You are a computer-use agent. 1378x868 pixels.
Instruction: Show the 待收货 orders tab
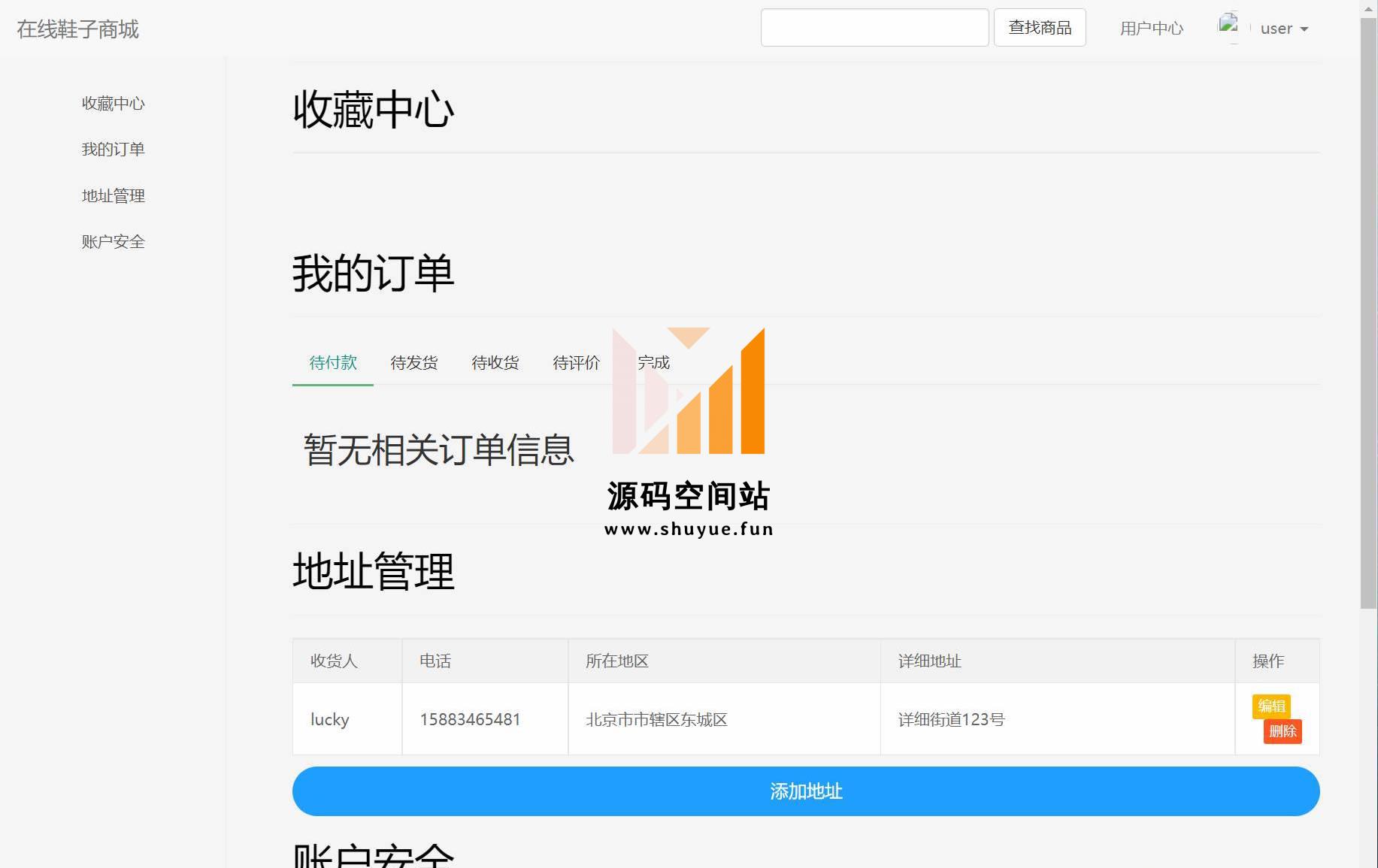tap(495, 363)
